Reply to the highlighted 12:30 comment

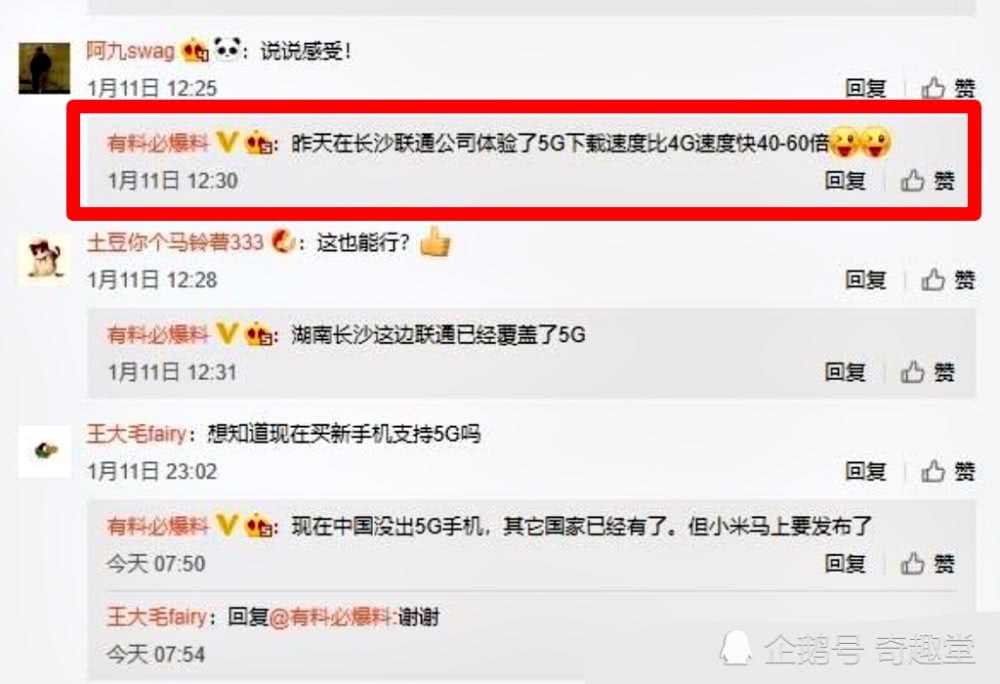click(x=845, y=181)
